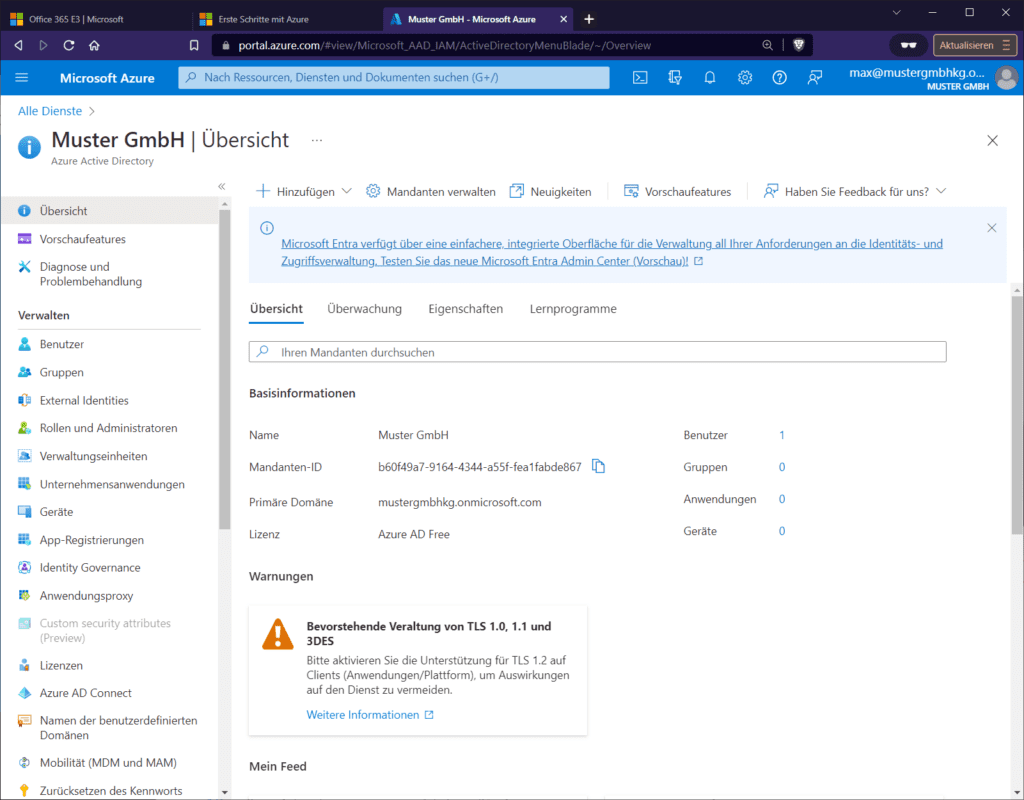Open Mobilität (MDM und MAM)
The image size is (1024, 800).
click(x=110, y=763)
